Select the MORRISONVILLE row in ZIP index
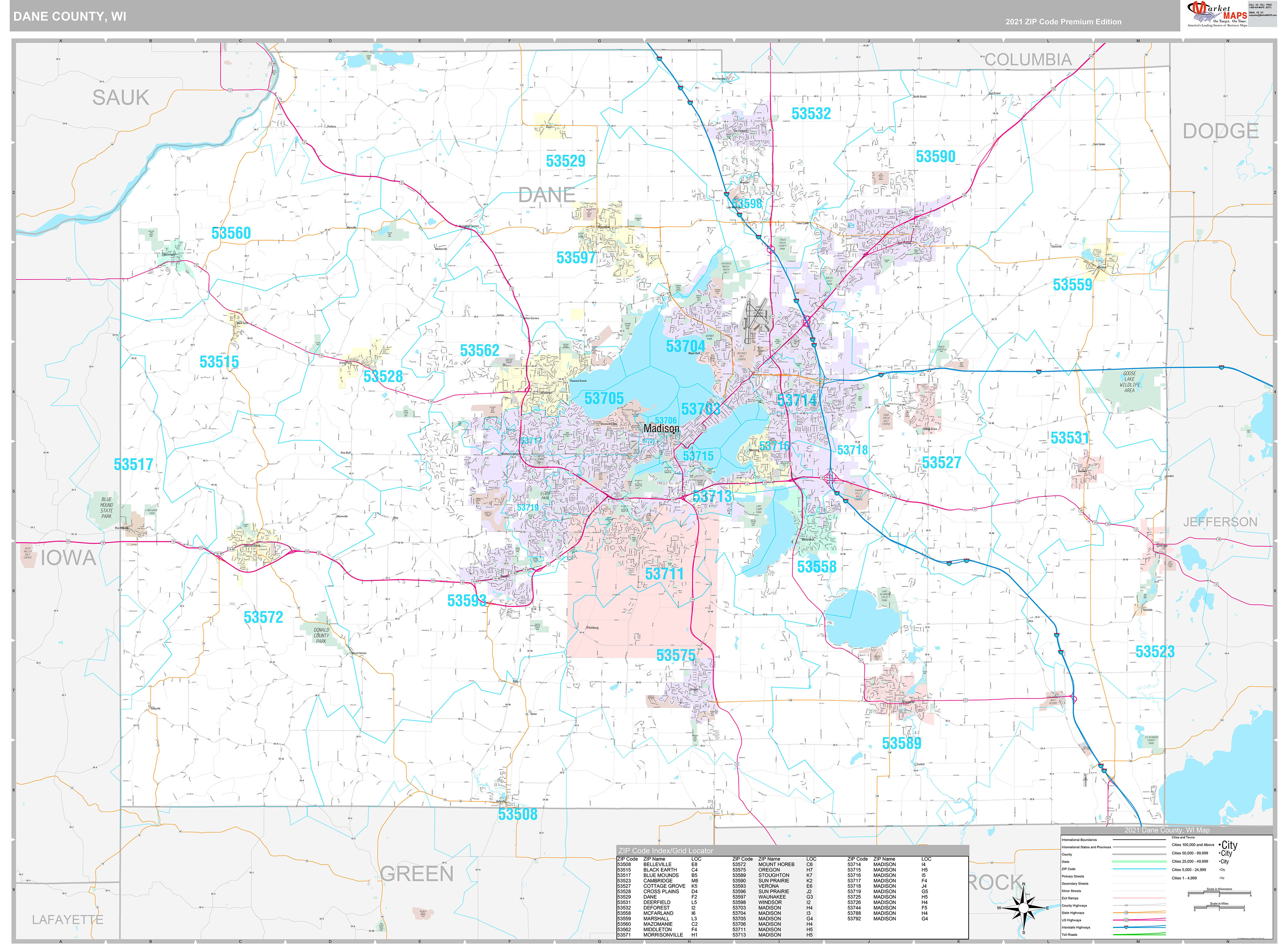Viewport: 1288px width, 945px height. (658, 935)
